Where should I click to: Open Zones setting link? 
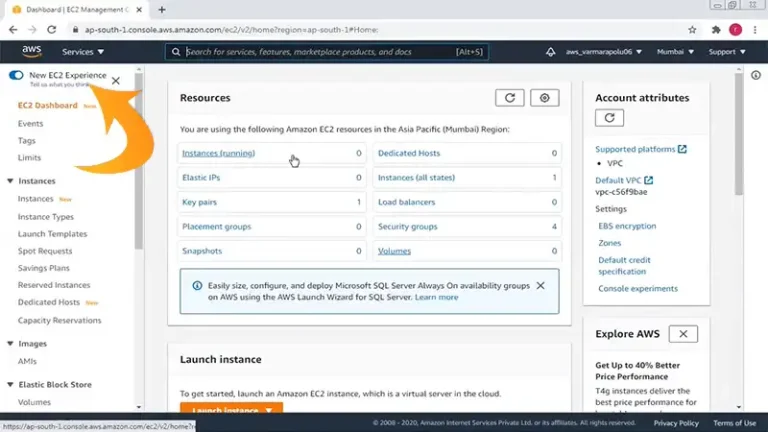click(x=609, y=243)
